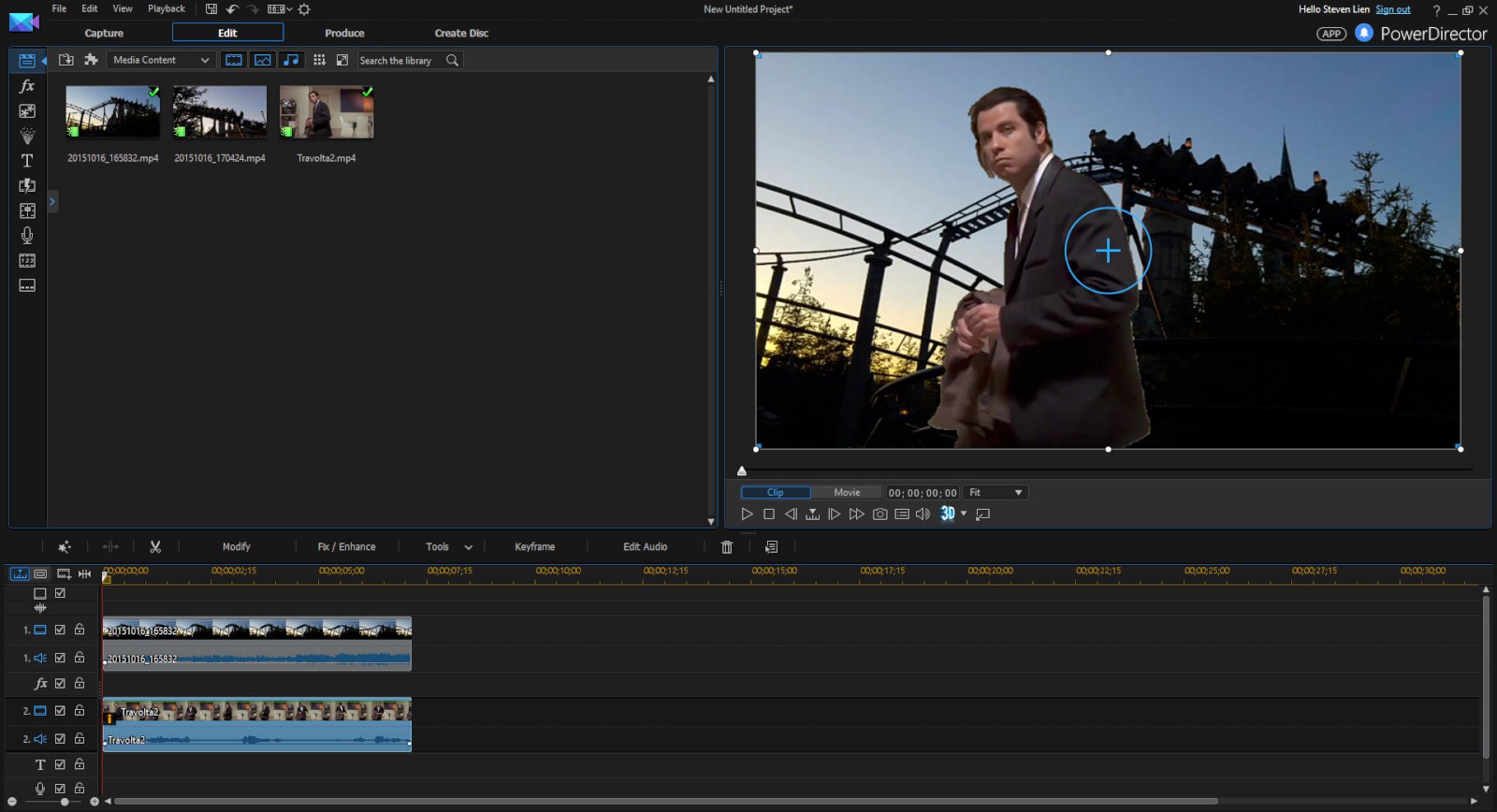This screenshot has width=1497, height=812.
Task: Click the undock library window icon
Action: (x=342, y=60)
